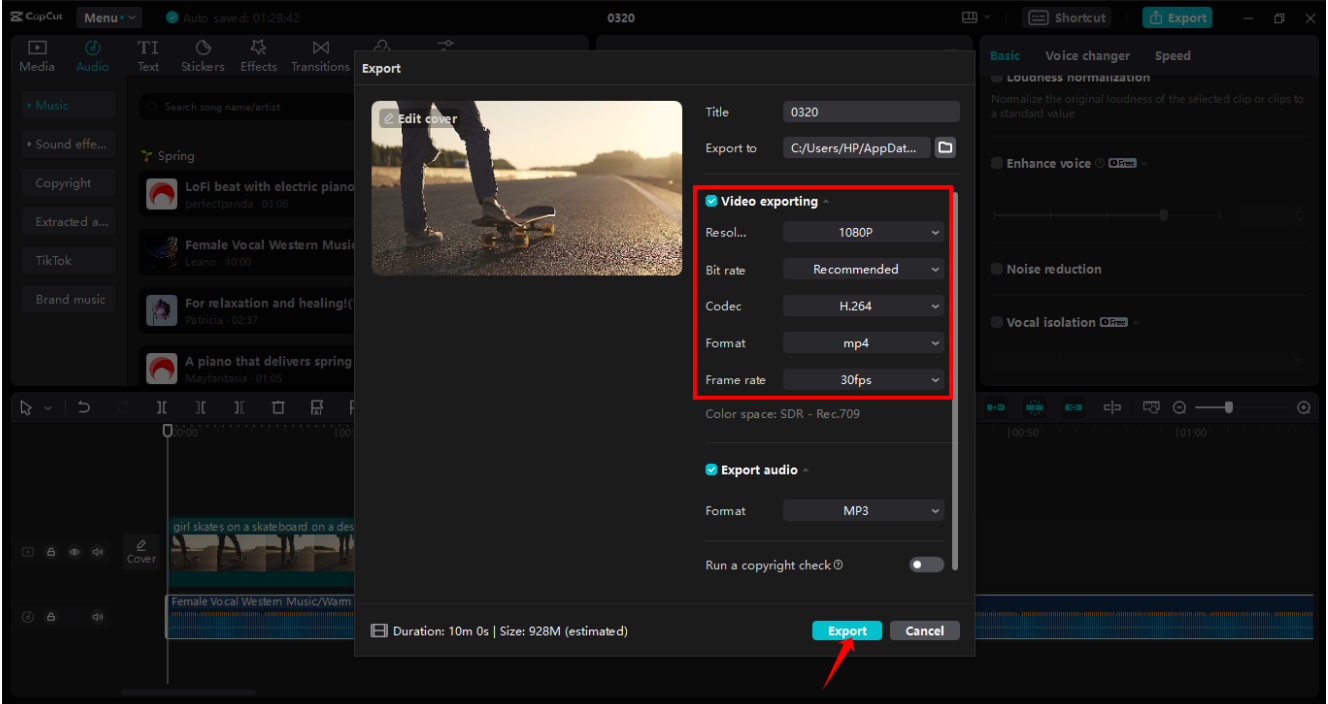Image resolution: width=1328 pixels, height=704 pixels.
Task: Collapse the Video exporting section arrow
Action: click(827, 202)
